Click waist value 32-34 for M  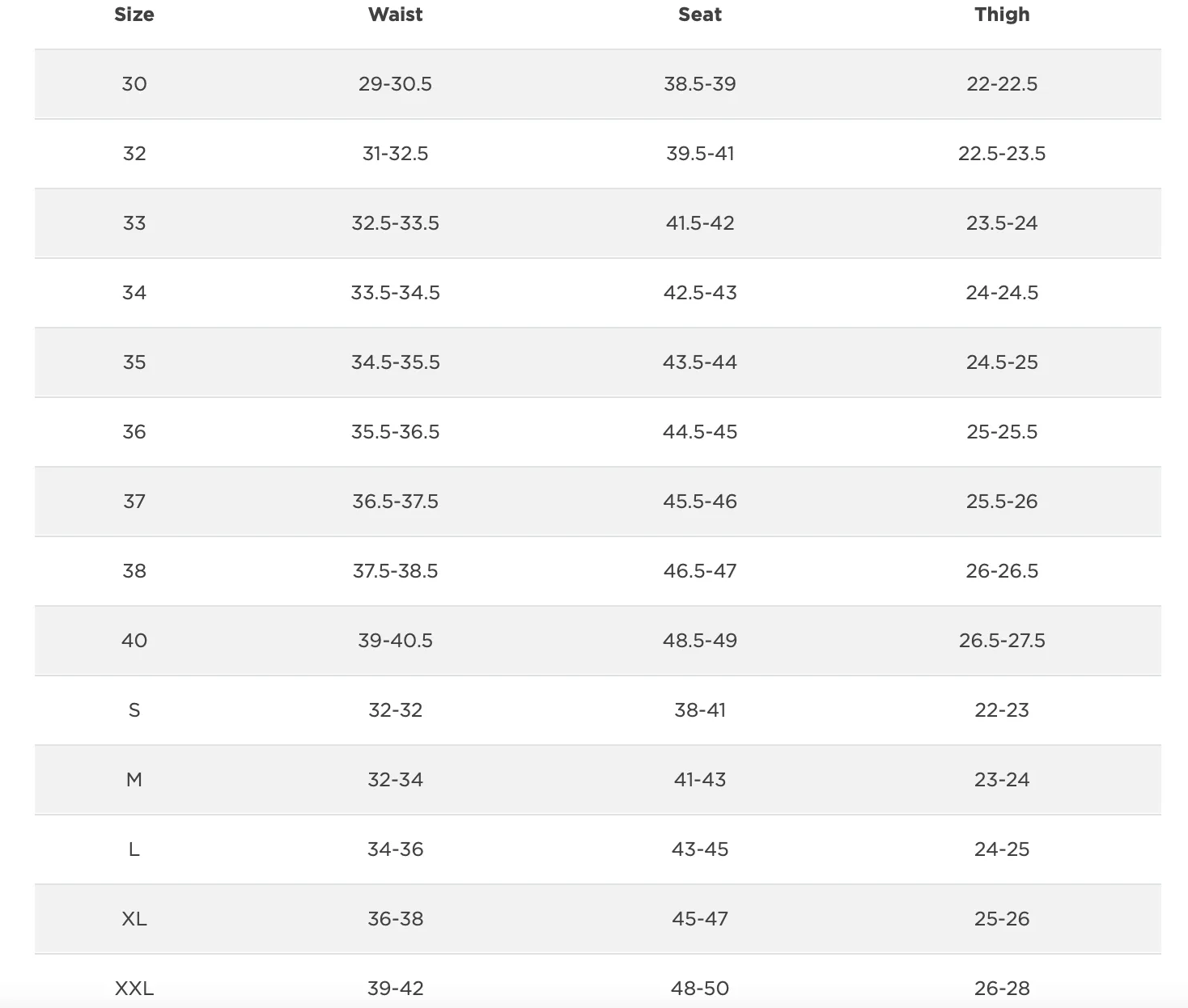(x=395, y=780)
